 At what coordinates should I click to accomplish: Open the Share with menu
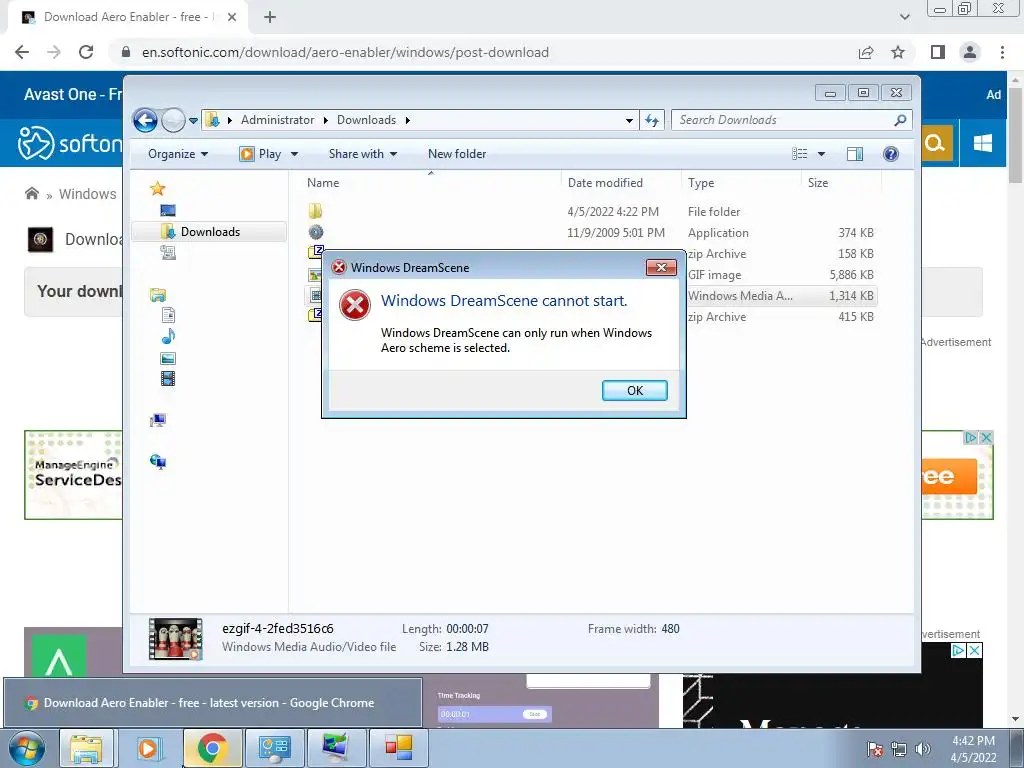click(x=362, y=154)
